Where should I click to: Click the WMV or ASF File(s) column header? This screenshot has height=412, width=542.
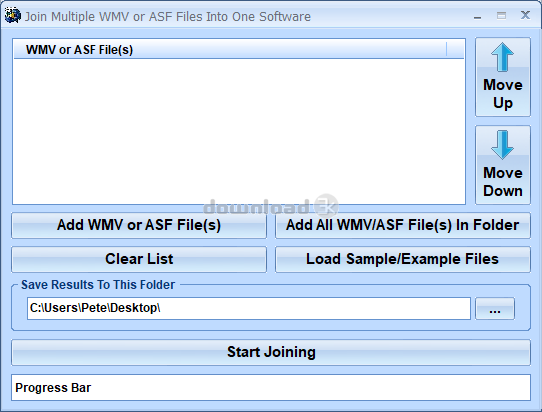[230, 49]
